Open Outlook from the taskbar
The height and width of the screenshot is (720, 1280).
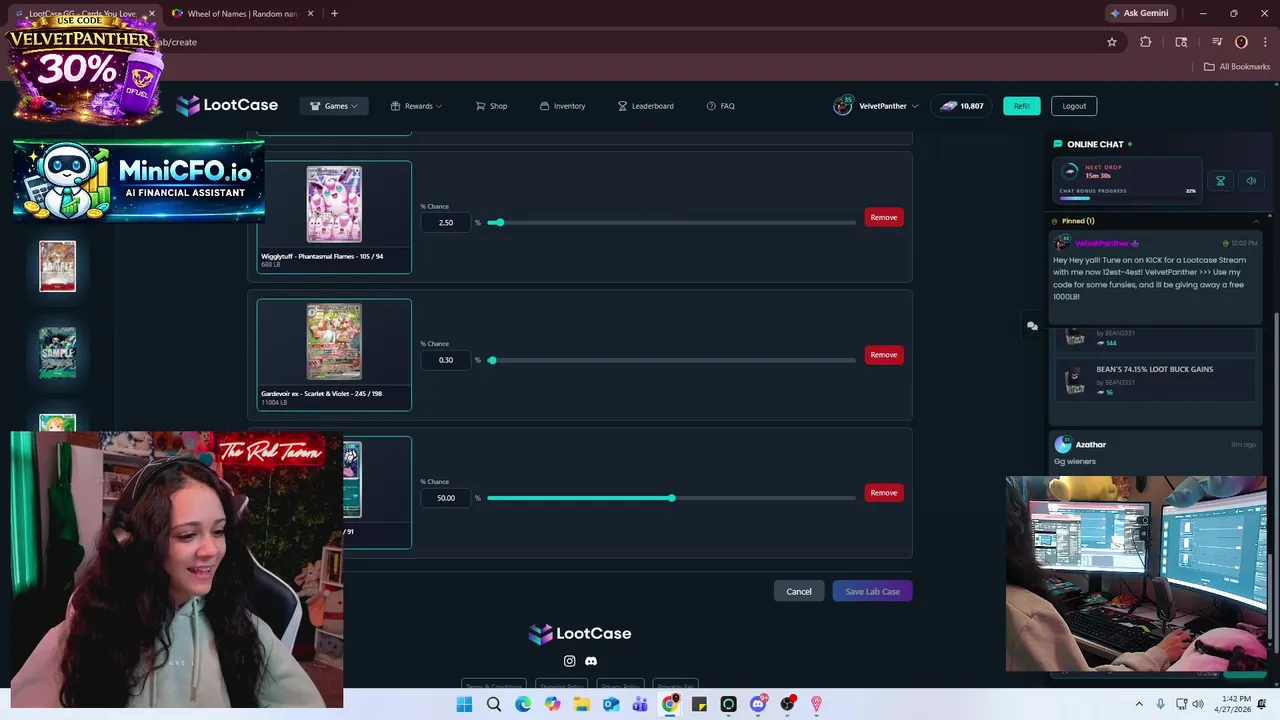[611, 705]
